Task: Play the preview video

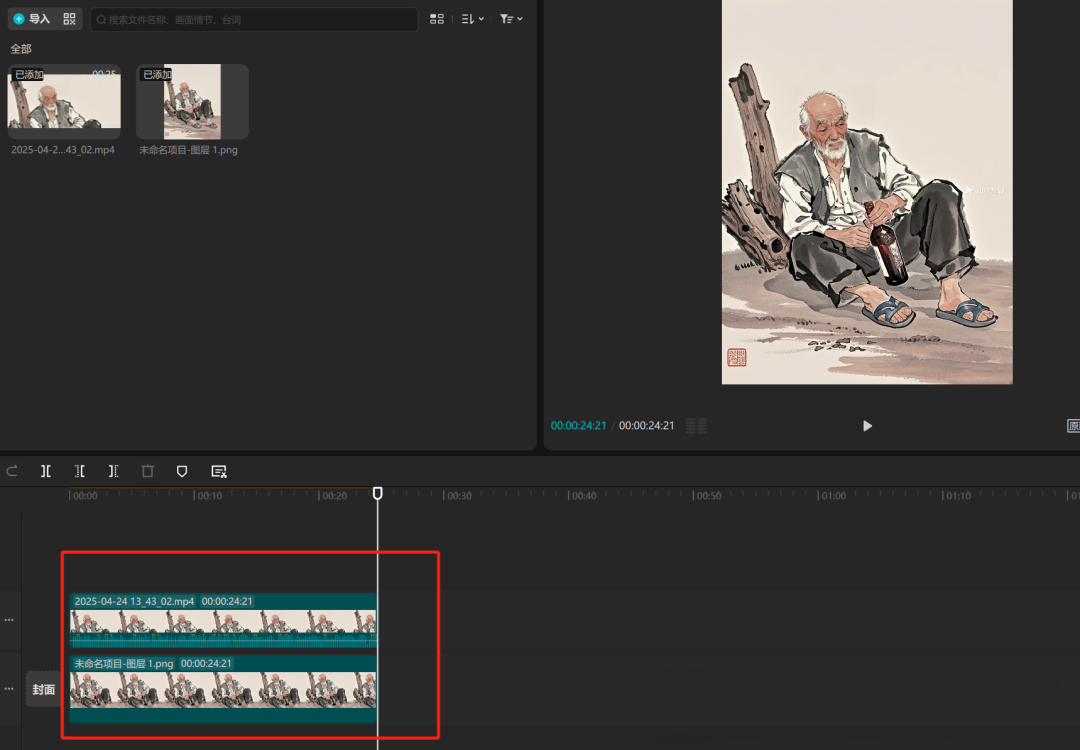Action: point(867,426)
